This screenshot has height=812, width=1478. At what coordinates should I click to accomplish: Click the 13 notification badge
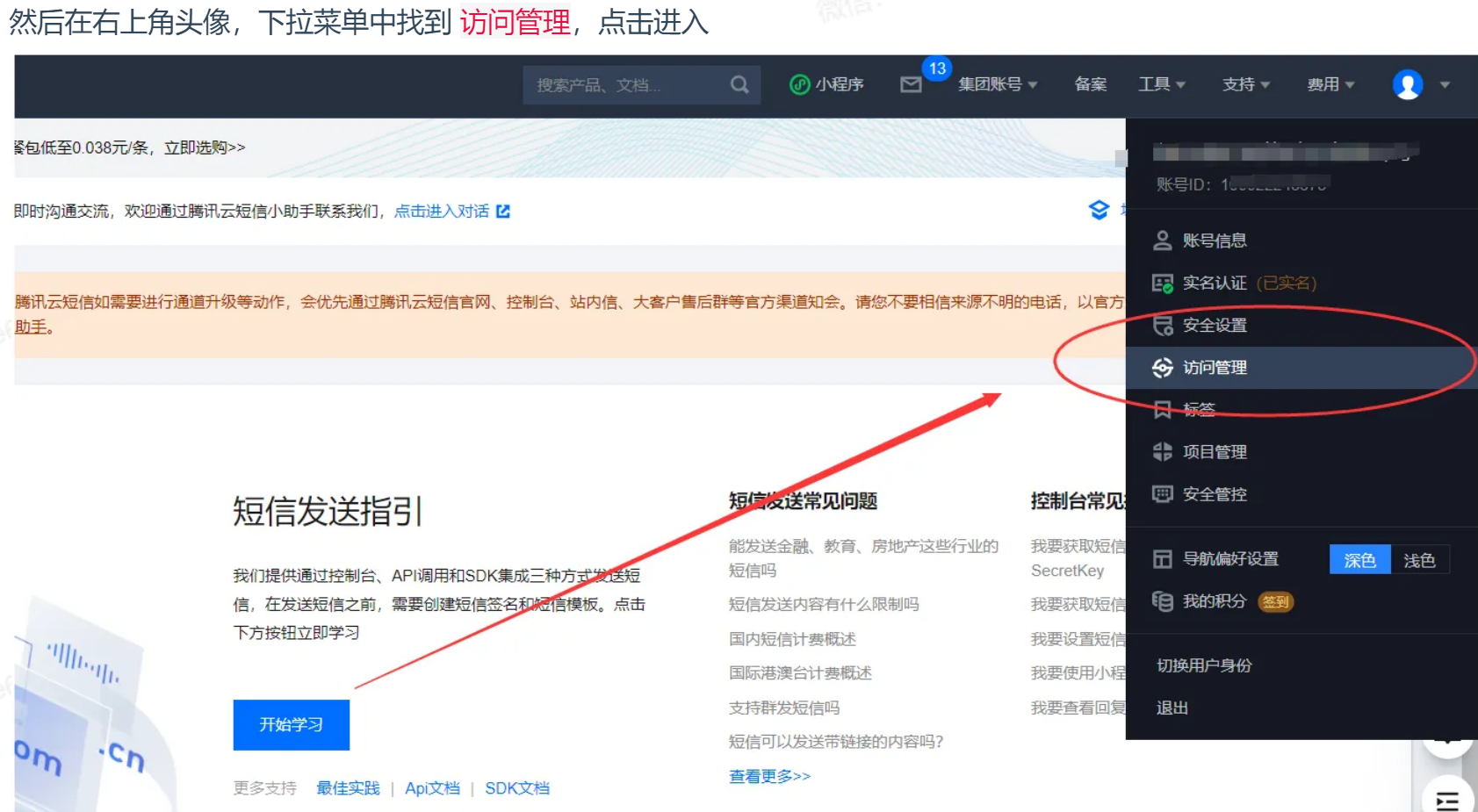click(x=937, y=68)
